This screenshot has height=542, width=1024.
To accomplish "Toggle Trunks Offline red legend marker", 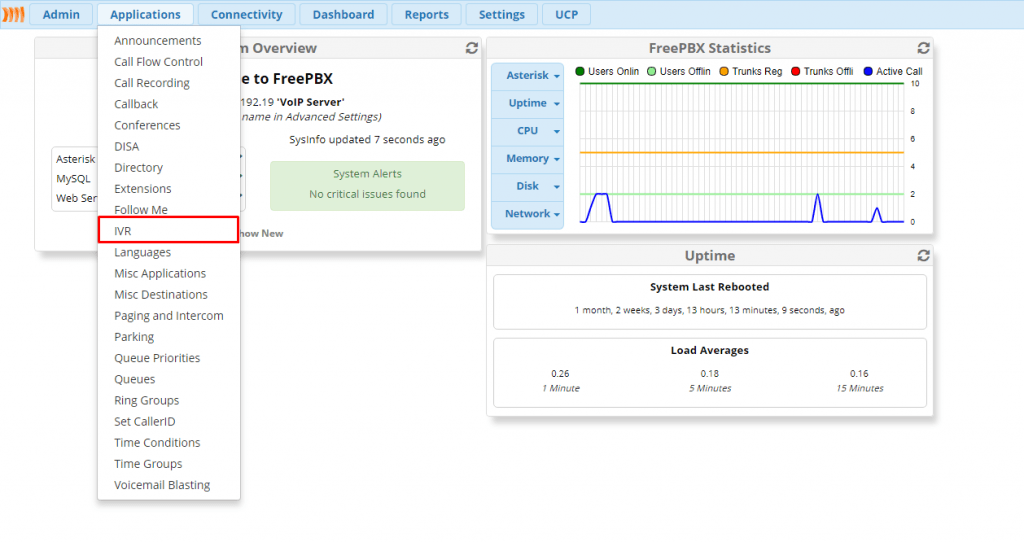I will pos(795,71).
